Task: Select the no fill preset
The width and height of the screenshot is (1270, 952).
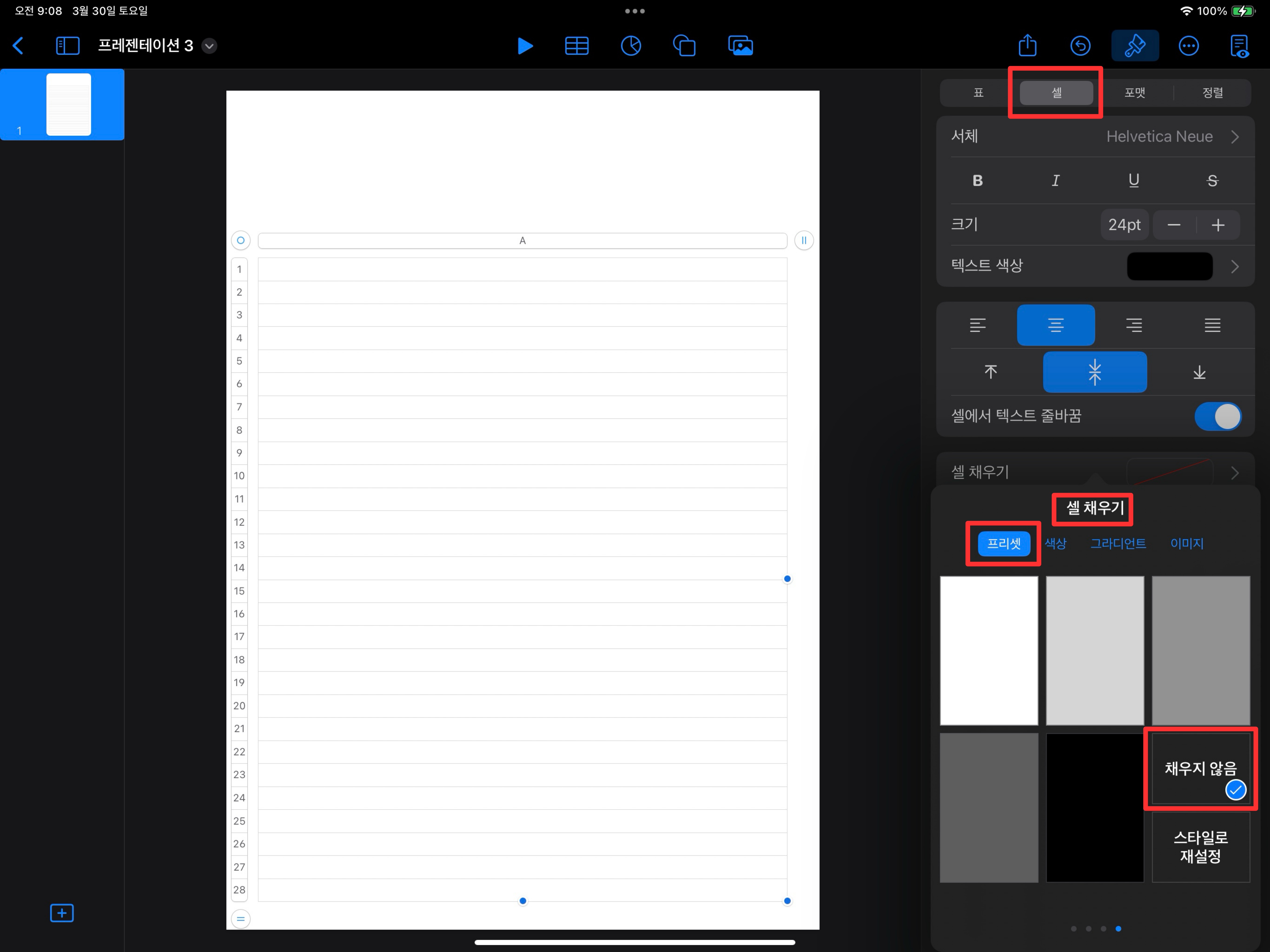Action: (1200, 768)
